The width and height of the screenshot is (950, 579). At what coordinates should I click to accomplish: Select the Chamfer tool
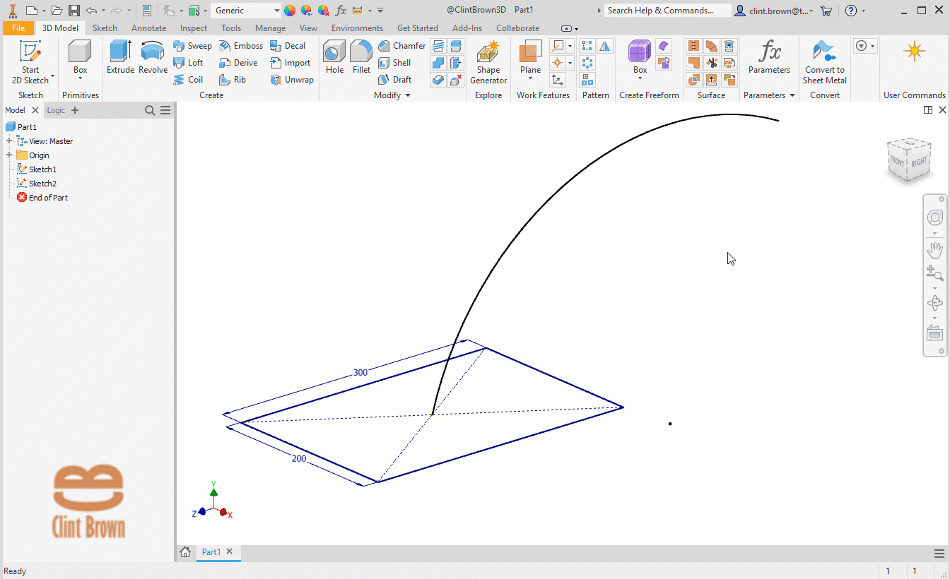pyautogui.click(x=401, y=45)
